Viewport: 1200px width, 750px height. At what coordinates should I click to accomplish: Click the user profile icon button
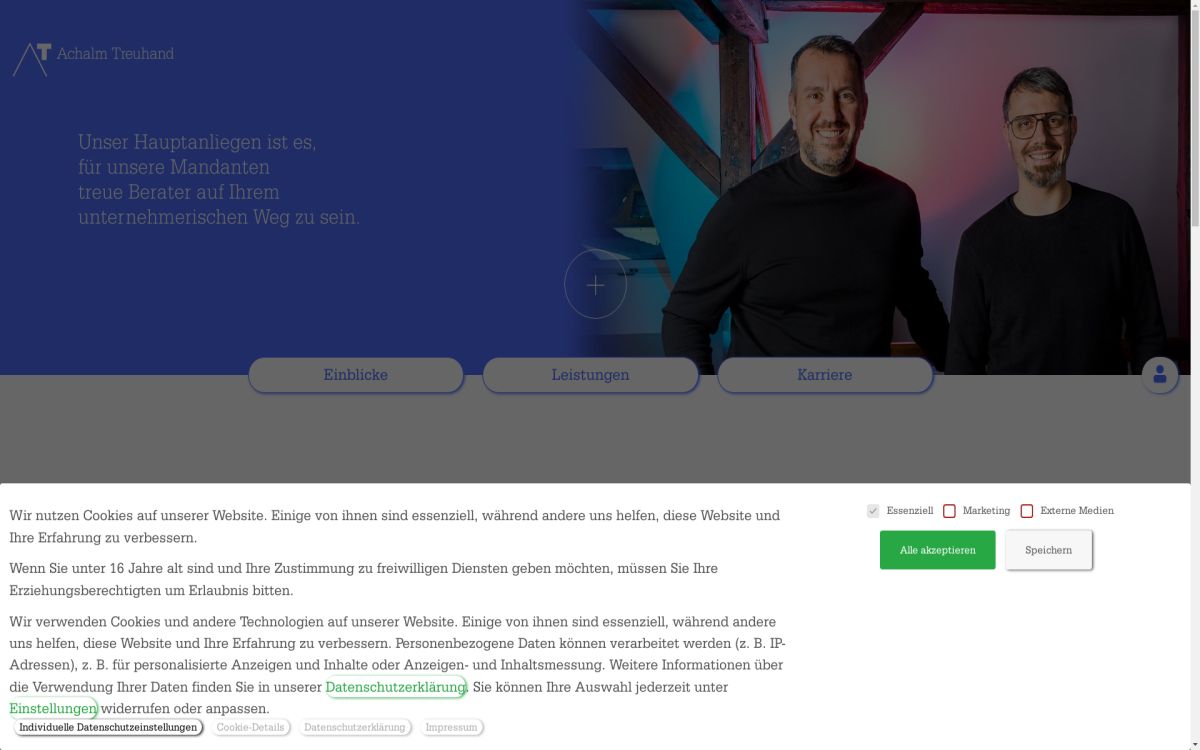[x=1160, y=375]
